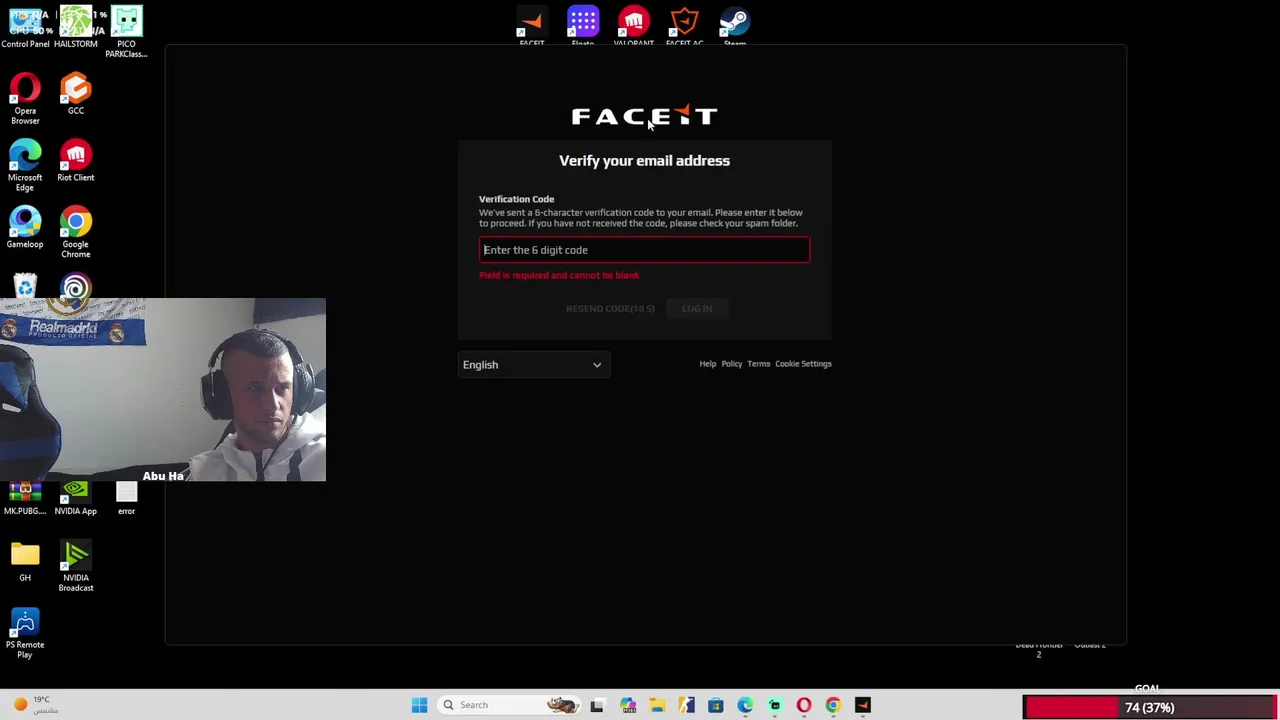Expand the English language dropdown
Viewport: 1280px width, 720px height.
533,365
